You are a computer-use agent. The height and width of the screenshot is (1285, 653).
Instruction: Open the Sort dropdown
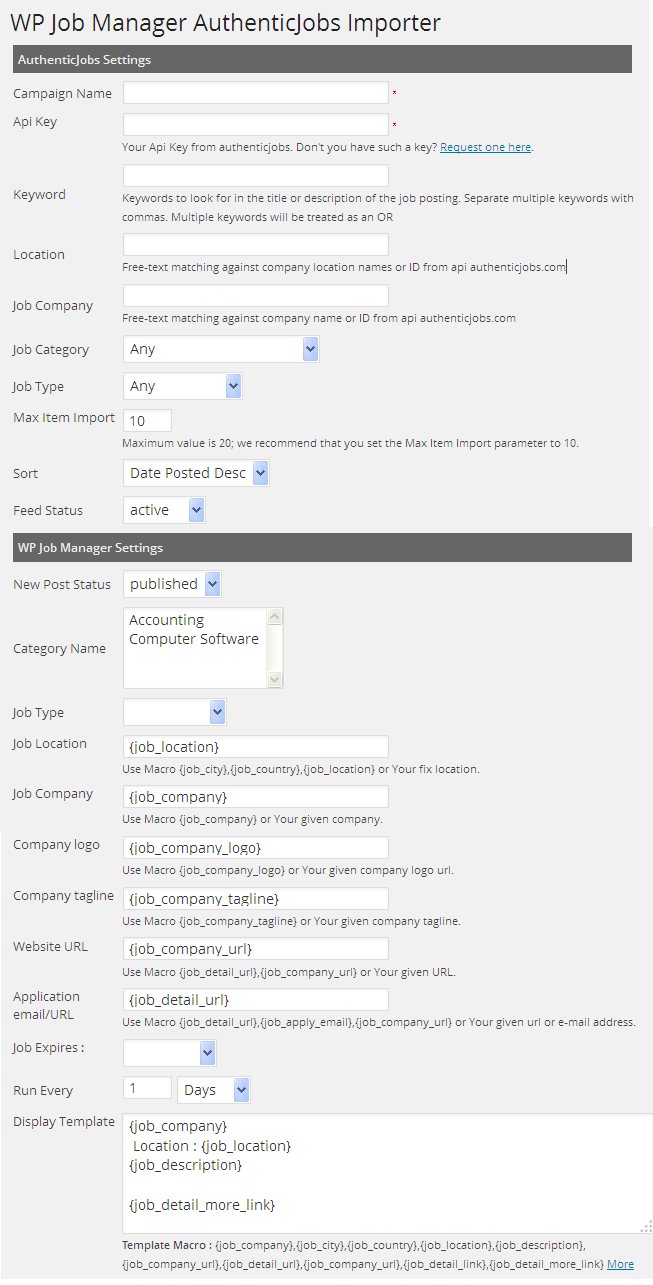tap(196, 473)
